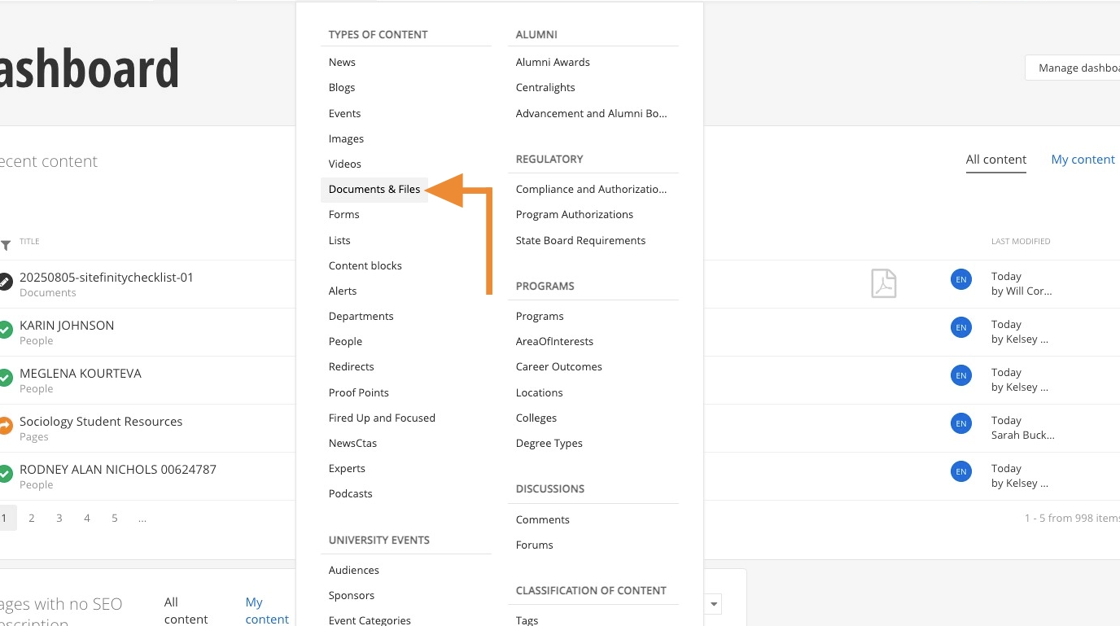This screenshot has height=626, width=1120.
Task: Choose Career Outcomes under Programs
Action: coord(559,366)
